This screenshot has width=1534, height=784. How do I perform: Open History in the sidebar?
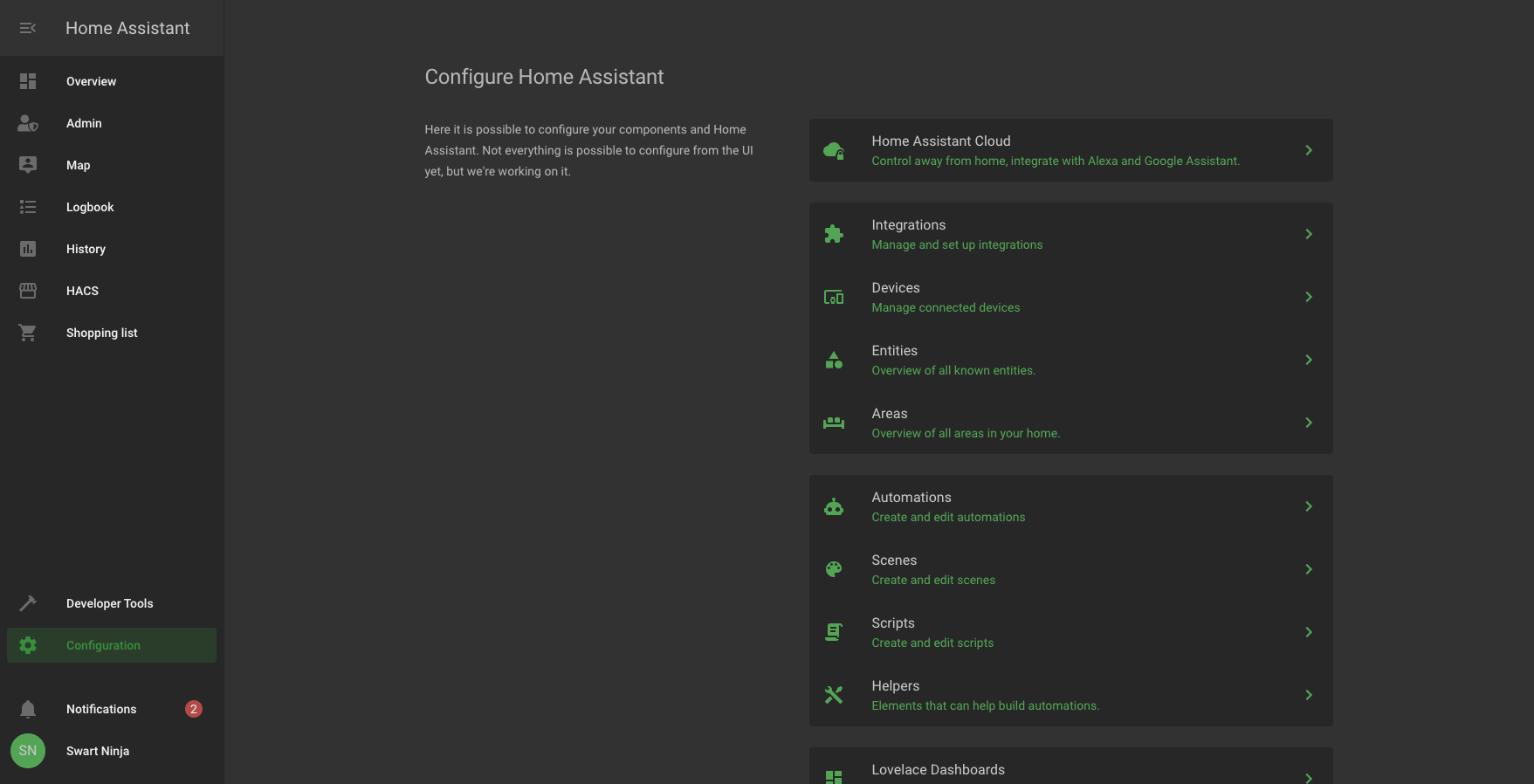tap(86, 249)
